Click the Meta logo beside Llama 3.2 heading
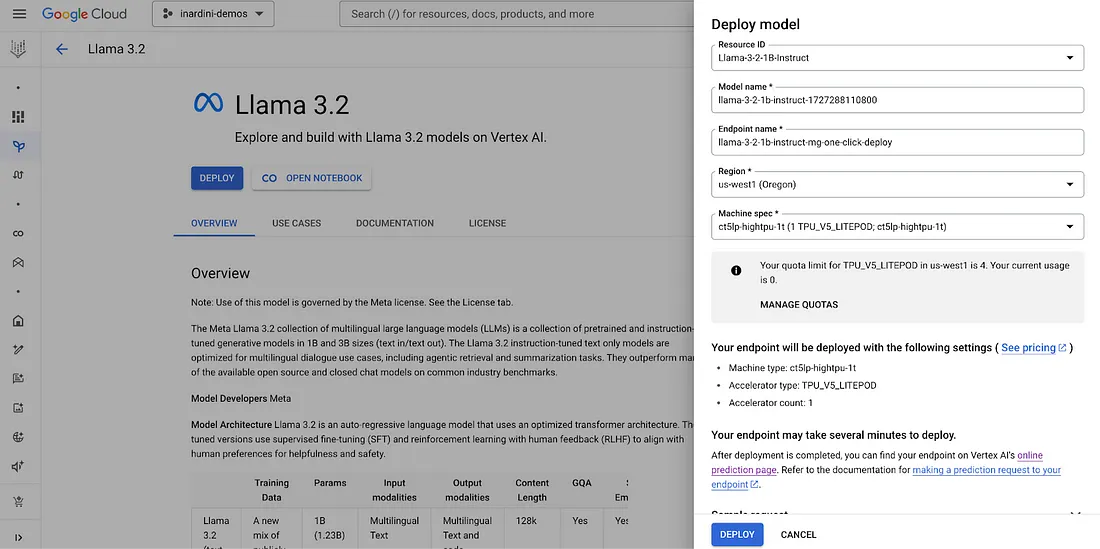Screen dimensions: 1100x549 pos(208,103)
